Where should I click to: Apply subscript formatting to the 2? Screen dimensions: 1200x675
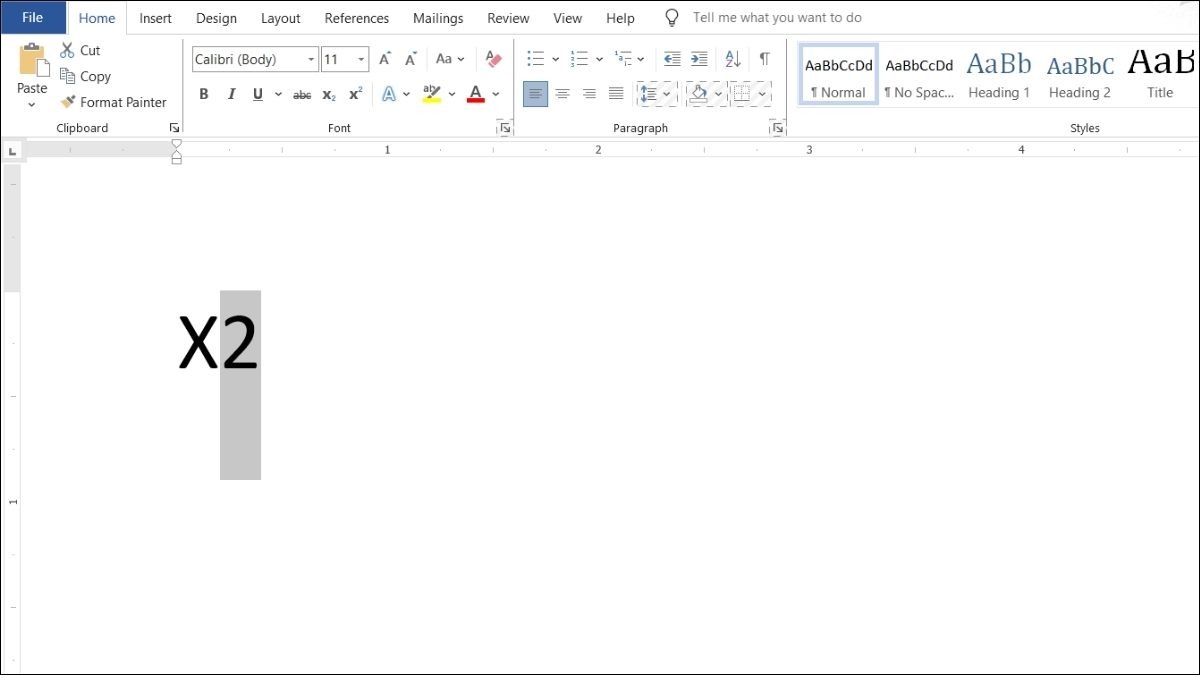point(329,95)
